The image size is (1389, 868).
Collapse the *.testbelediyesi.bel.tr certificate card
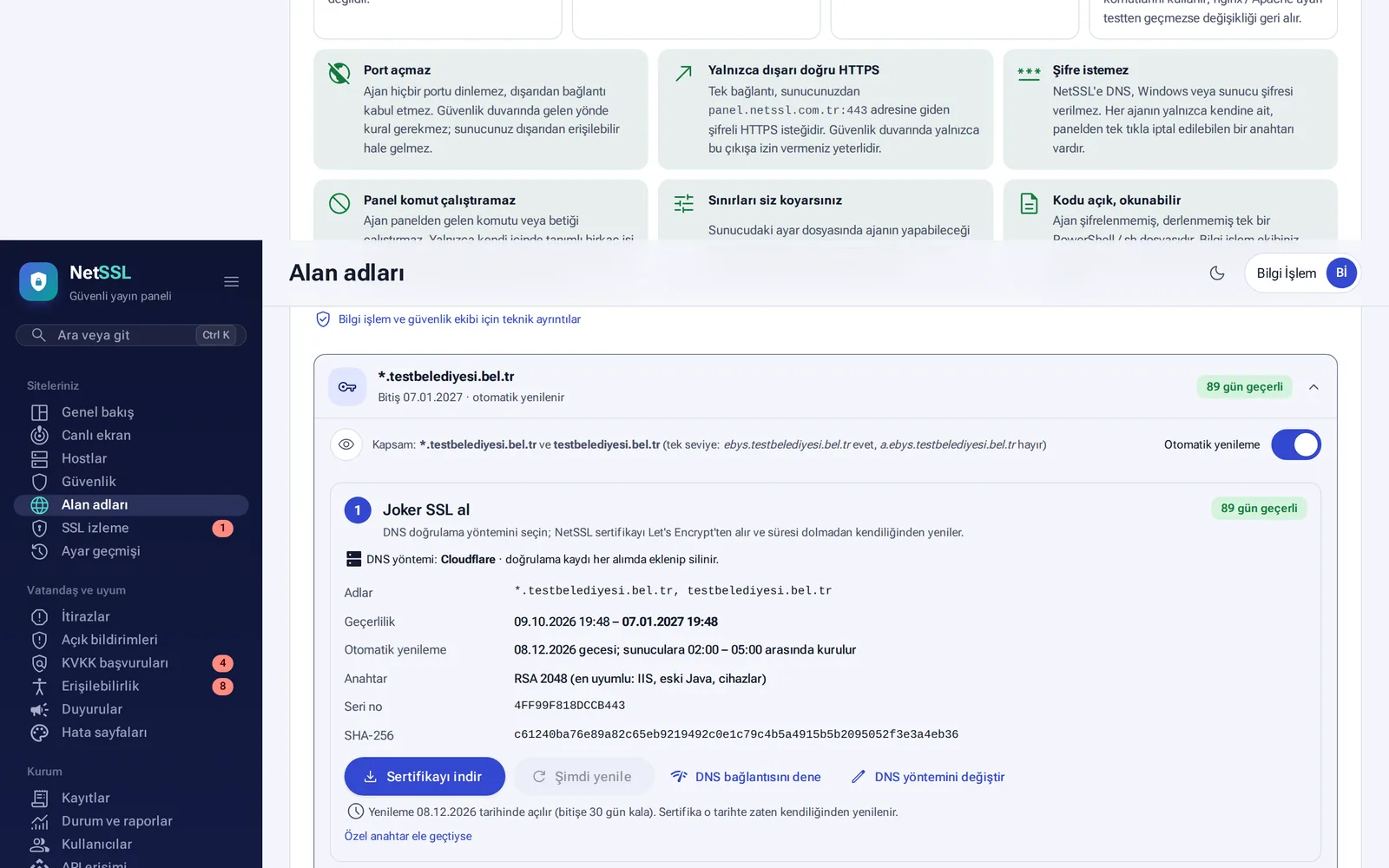coord(1313,387)
